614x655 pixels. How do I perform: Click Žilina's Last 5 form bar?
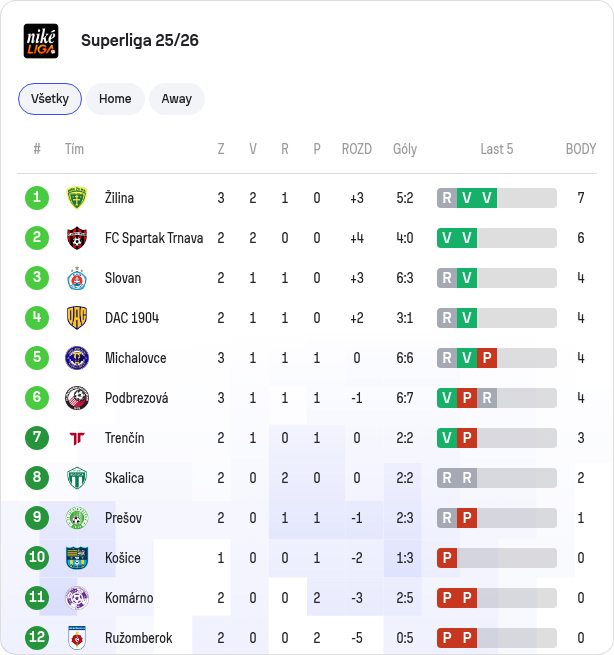tap(497, 198)
